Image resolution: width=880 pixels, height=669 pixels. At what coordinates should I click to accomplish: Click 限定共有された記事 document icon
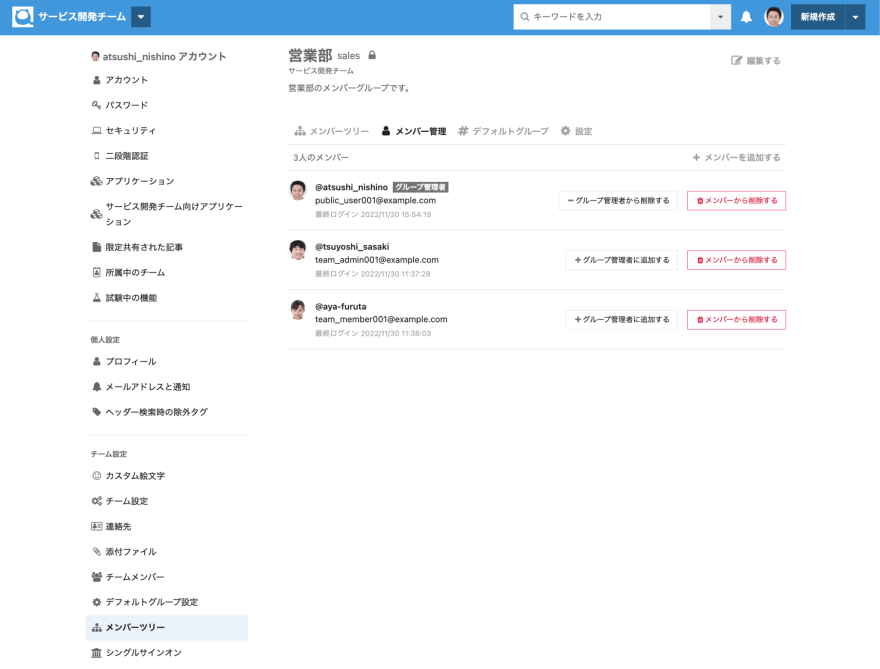point(97,248)
